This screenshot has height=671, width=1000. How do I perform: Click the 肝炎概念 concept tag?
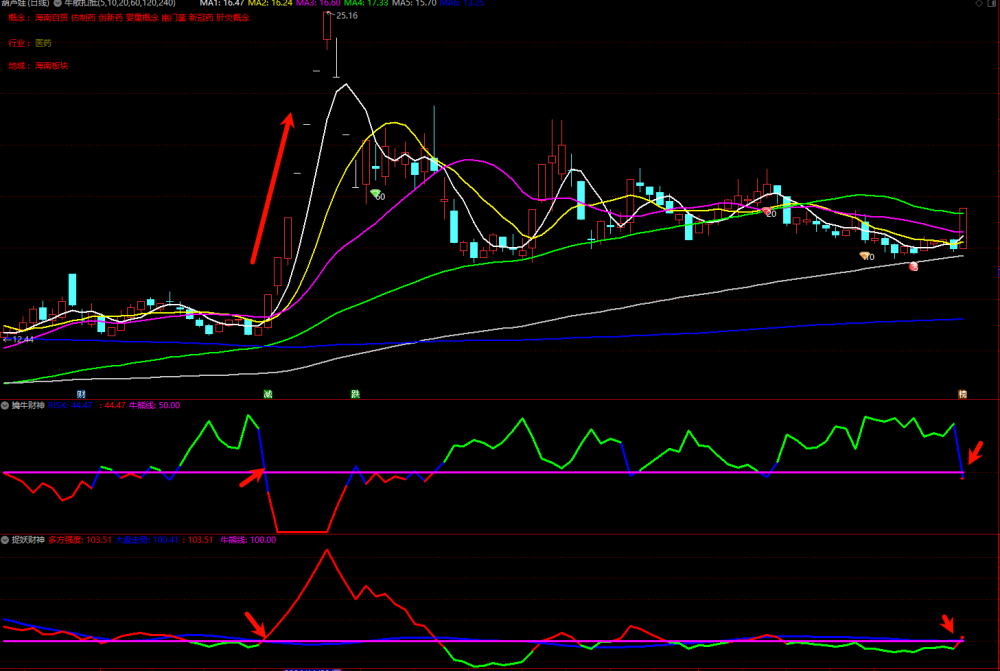point(233,18)
